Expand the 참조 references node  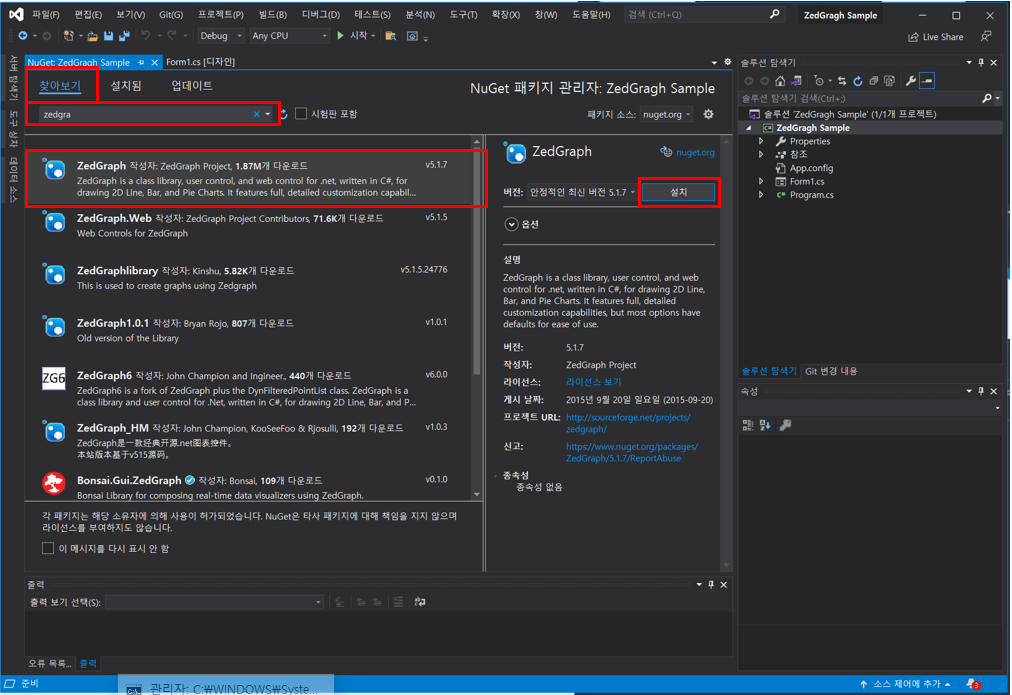coord(762,154)
